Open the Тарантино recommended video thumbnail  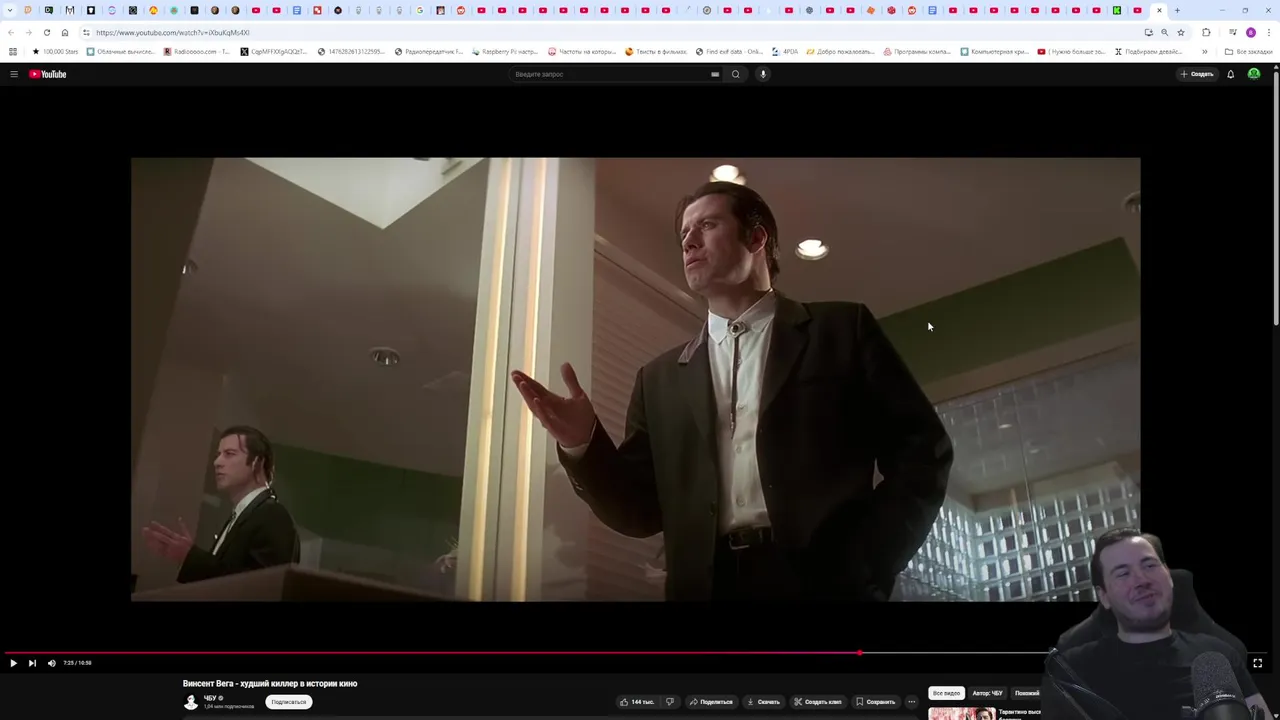coord(961,714)
